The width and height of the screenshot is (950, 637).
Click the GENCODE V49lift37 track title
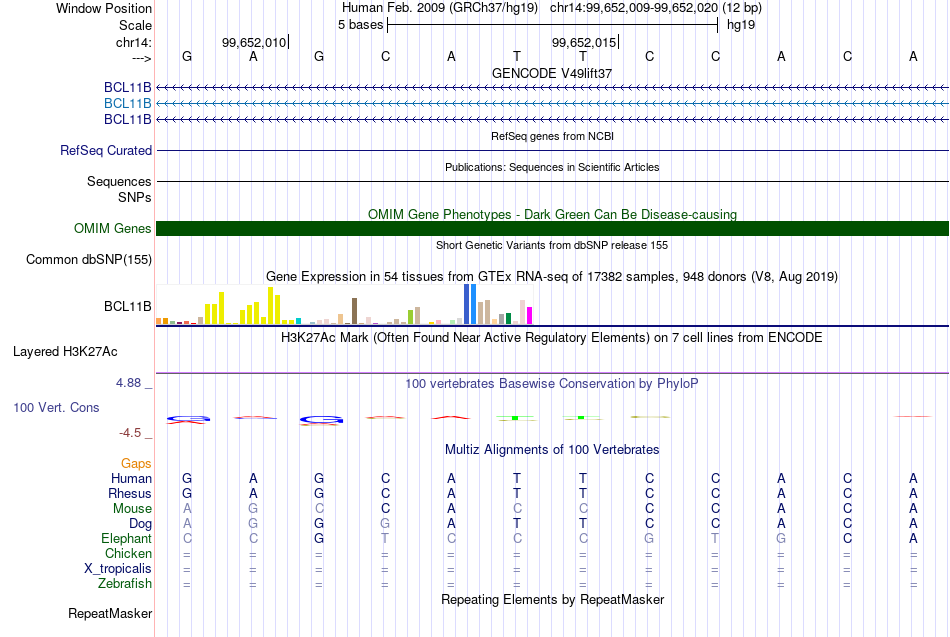tap(552, 73)
